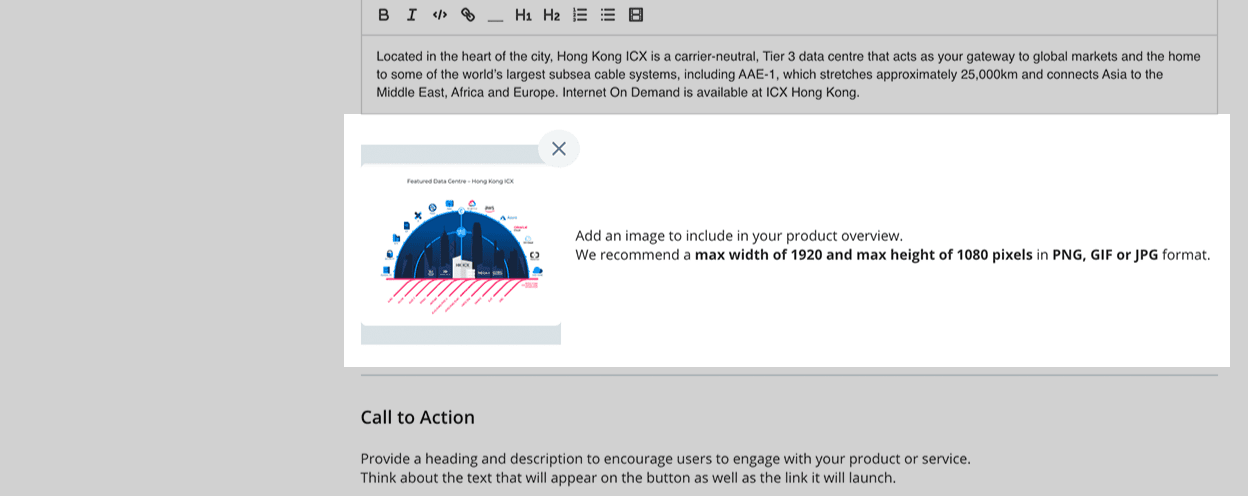The height and width of the screenshot is (496, 1248).
Task: Click the 'Featured Data Centre' title inside the thumbnail
Action: tap(460, 181)
